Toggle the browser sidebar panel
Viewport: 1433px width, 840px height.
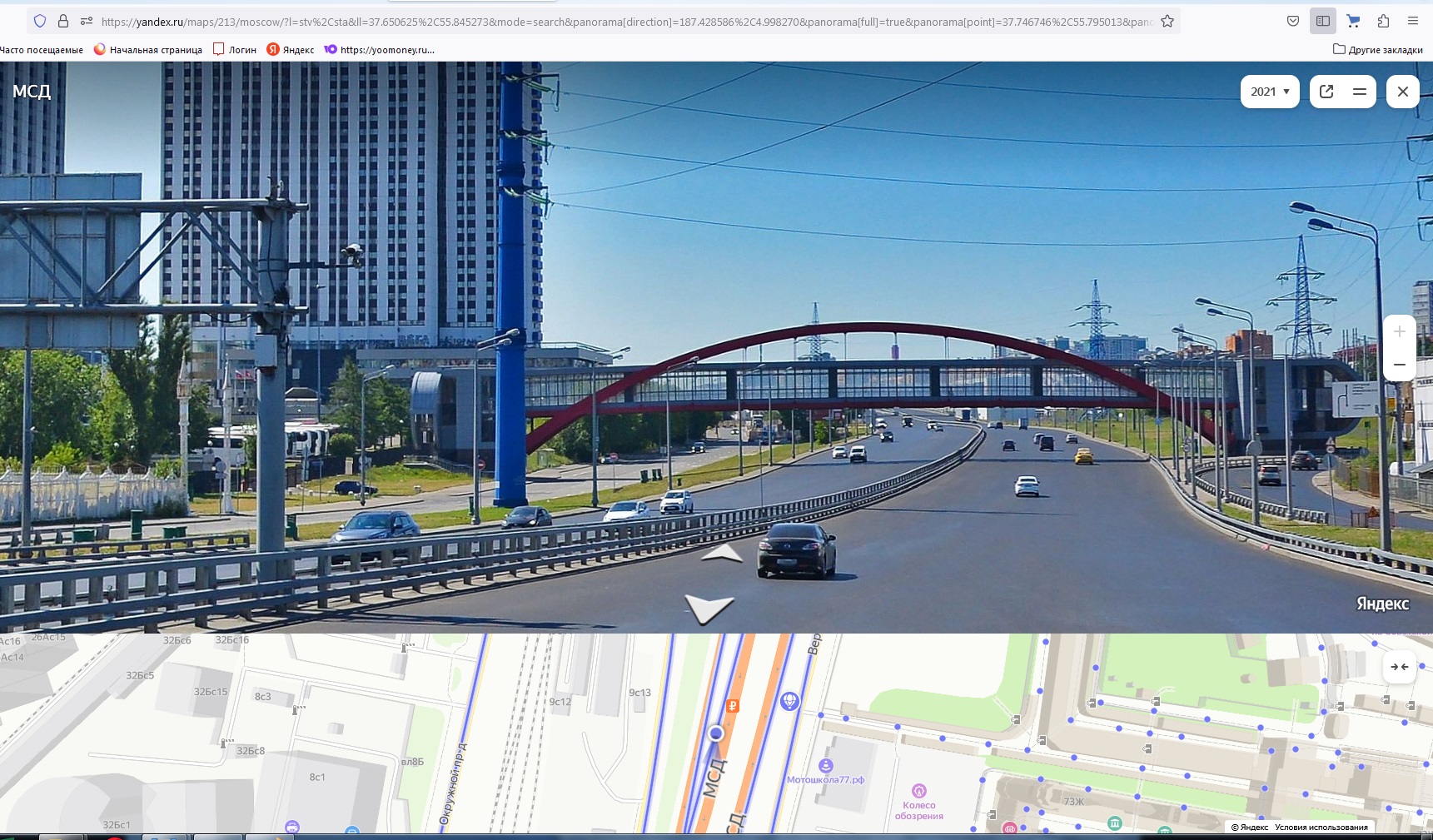(1322, 22)
